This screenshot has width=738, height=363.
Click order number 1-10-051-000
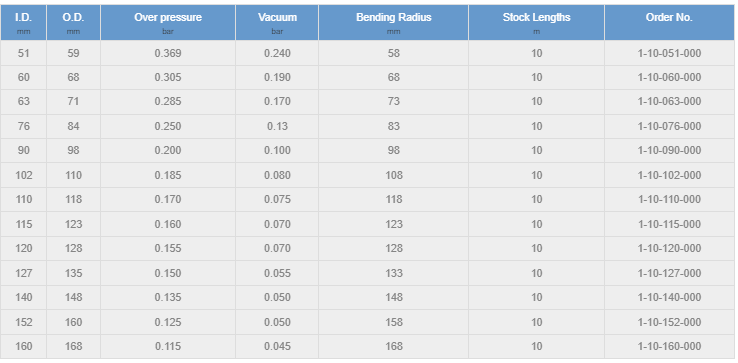(x=669, y=53)
